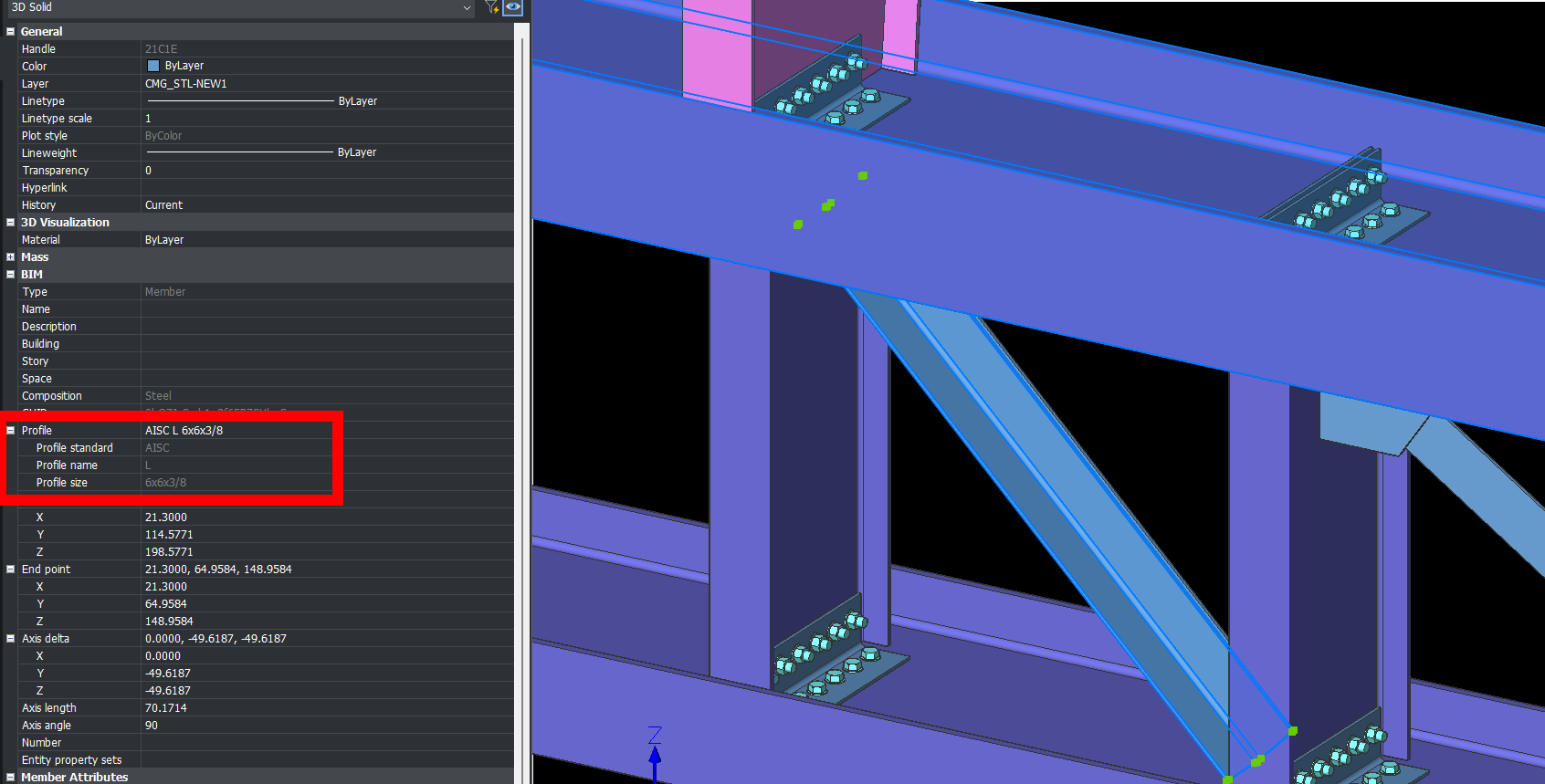Image resolution: width=1545 pixels, height=784 pixels.
Task: Click the blue Color ByLayer swatch
Action: [x=153, y=66]
